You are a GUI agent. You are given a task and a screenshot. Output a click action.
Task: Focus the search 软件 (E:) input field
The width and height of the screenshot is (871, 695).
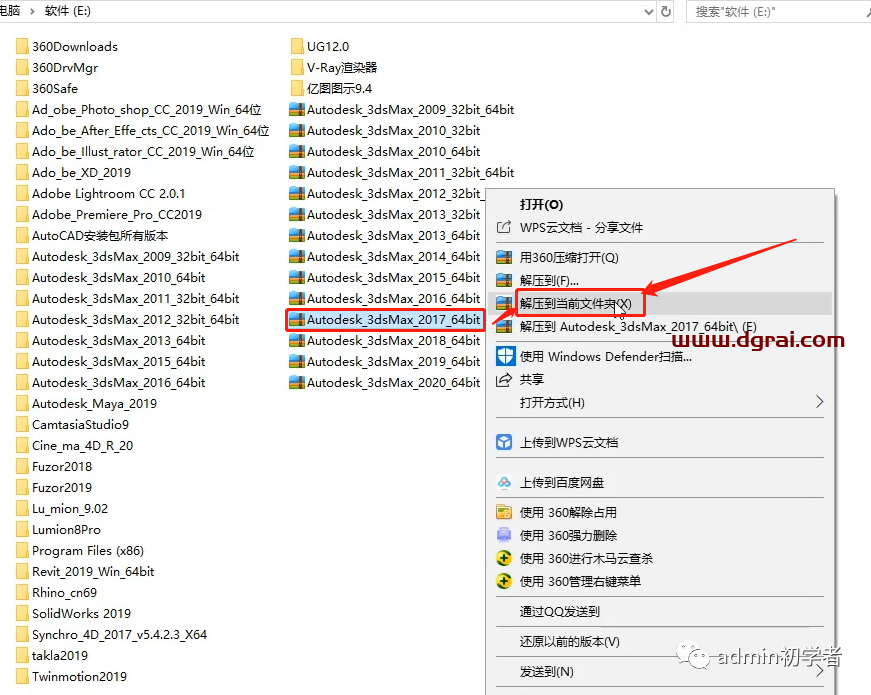778,12
